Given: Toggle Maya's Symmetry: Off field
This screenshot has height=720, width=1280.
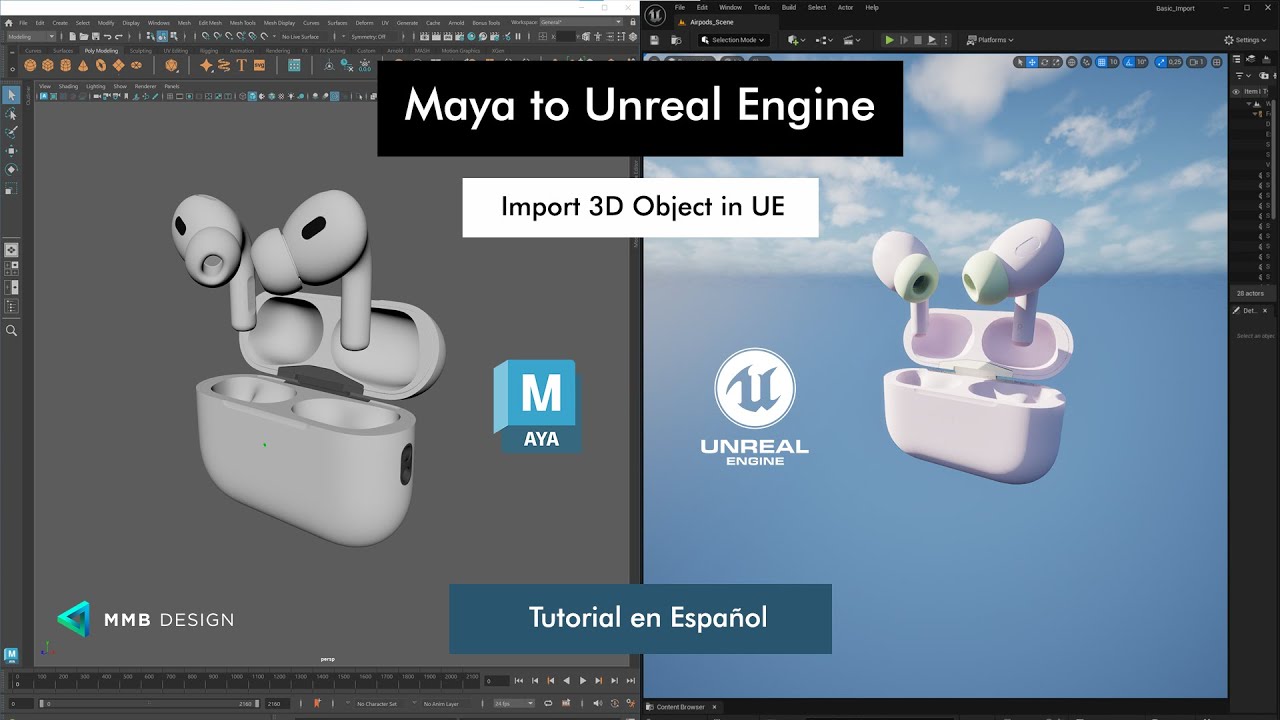Looking at the screenshot, I should [x=369, y=36].
